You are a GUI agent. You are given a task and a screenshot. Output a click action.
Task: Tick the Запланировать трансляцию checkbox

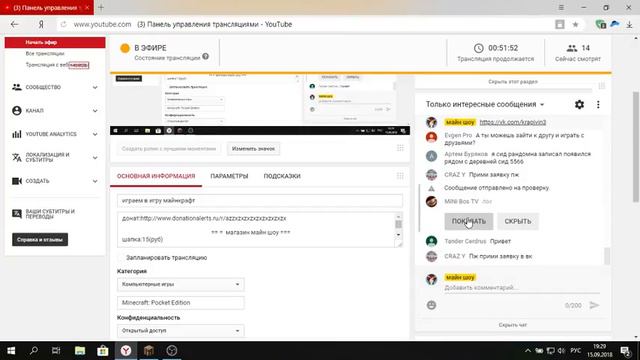[x=121, y=258]
